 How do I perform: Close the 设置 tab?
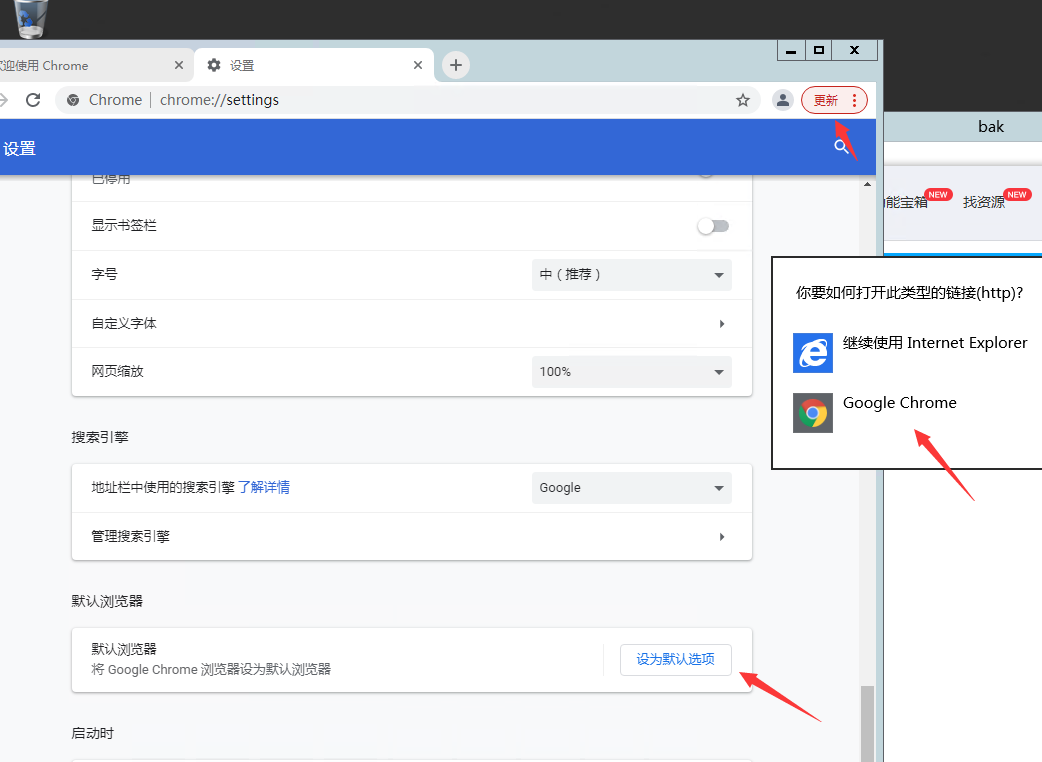[417, 65]
